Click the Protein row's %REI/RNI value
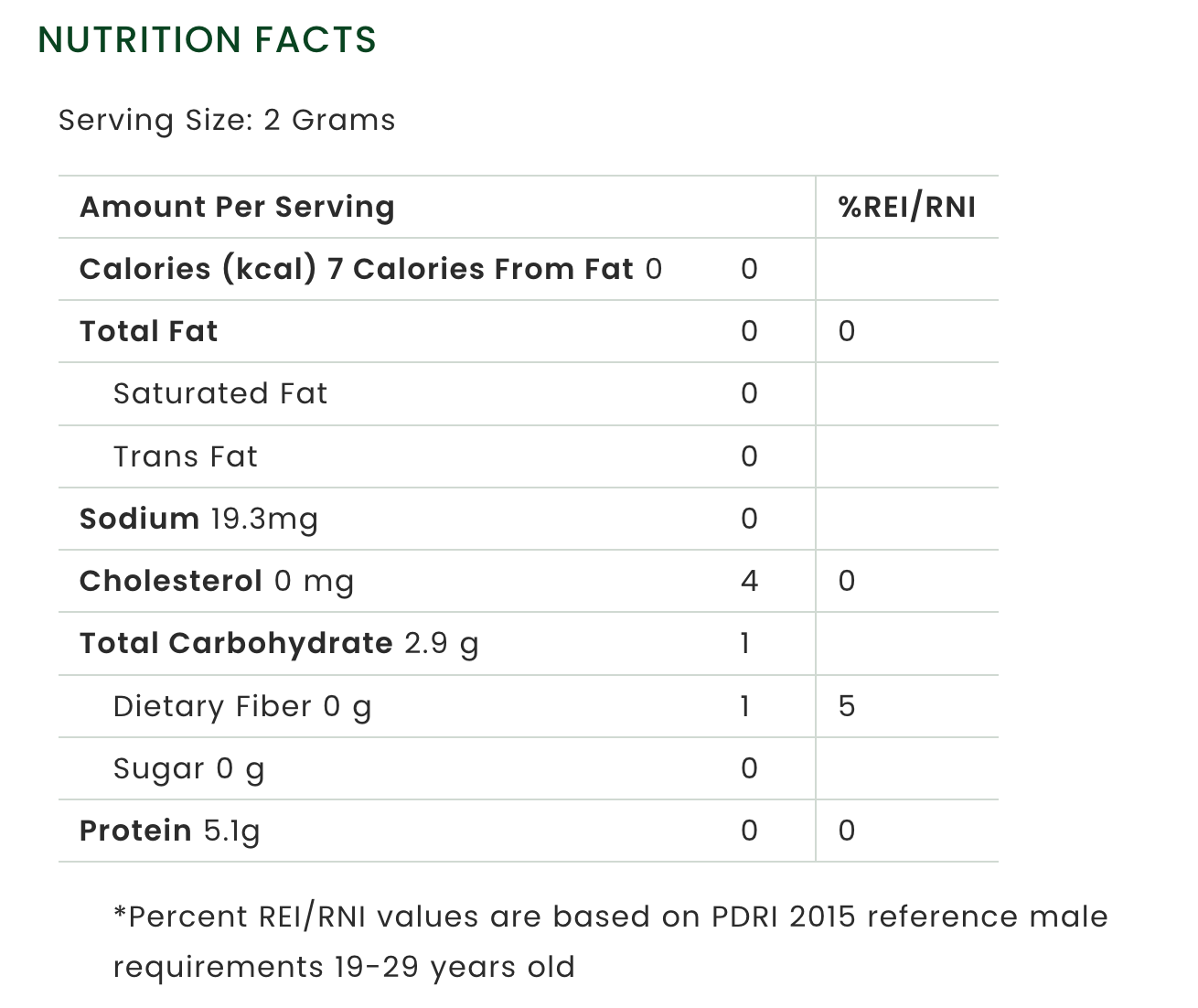1198x1008 pixels. click(x=847, y=831)
